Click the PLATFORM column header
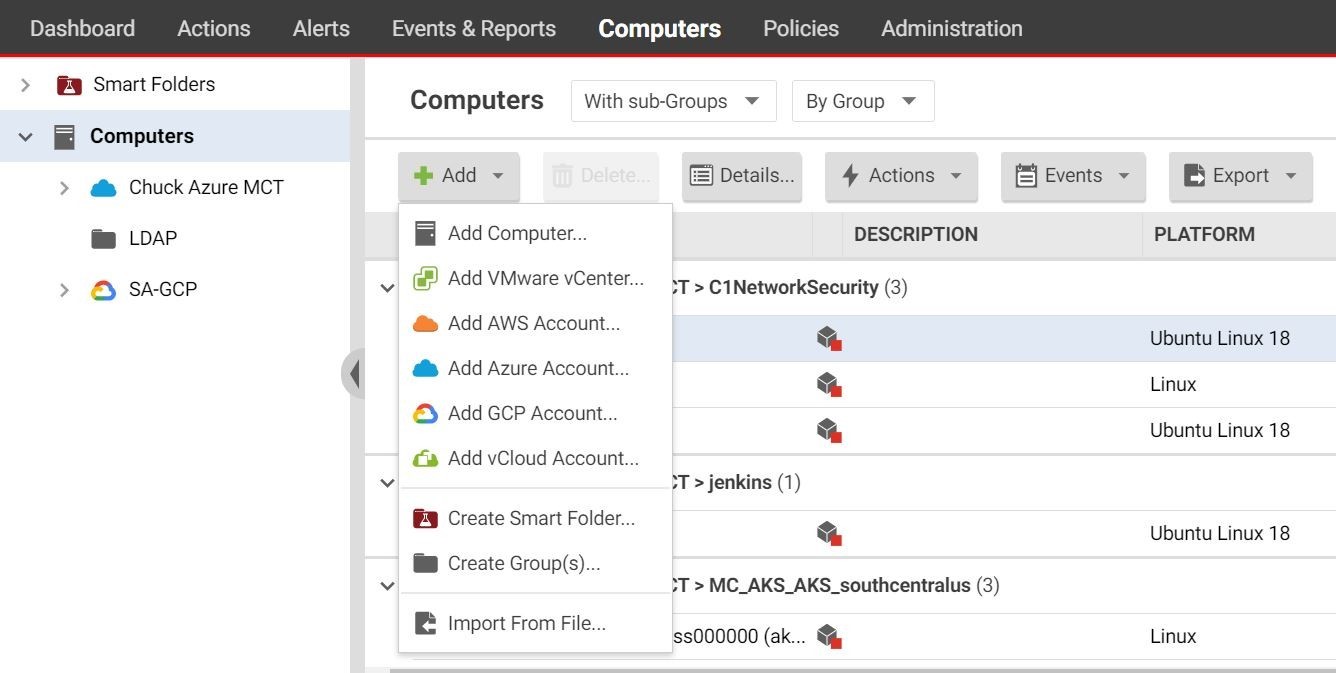The width and height of the screenshot is (1336, 673). (1204, 235)
